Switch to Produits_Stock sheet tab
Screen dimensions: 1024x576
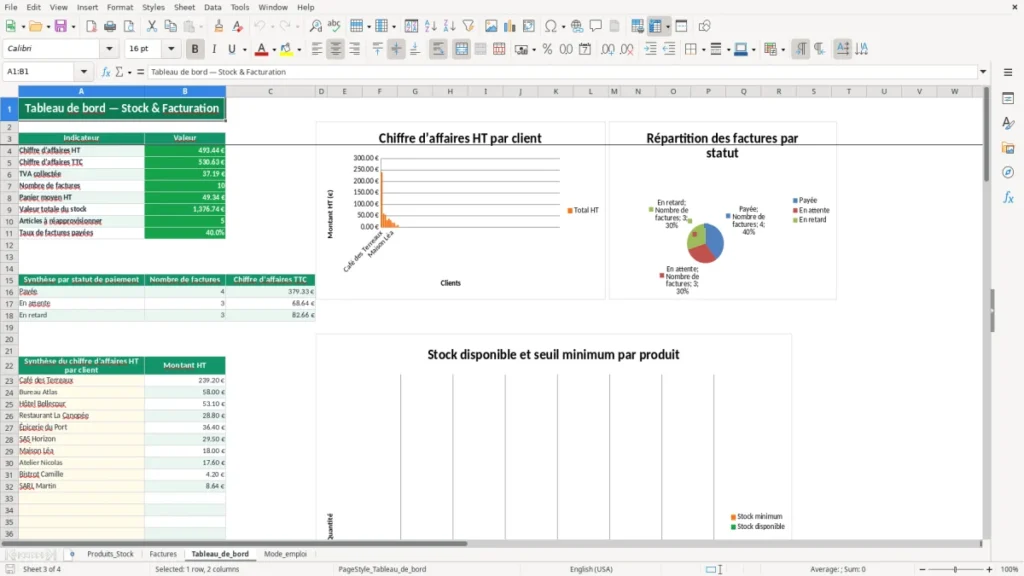110,554
